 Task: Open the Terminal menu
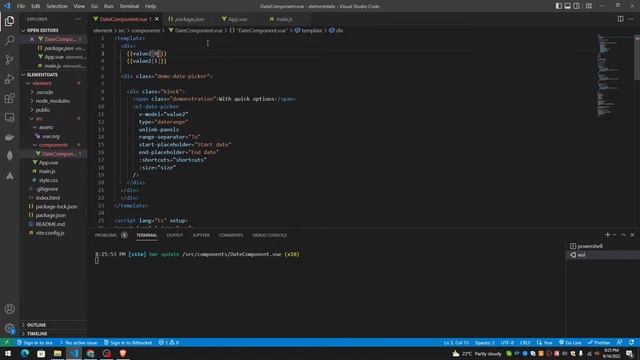pos(129,6)
